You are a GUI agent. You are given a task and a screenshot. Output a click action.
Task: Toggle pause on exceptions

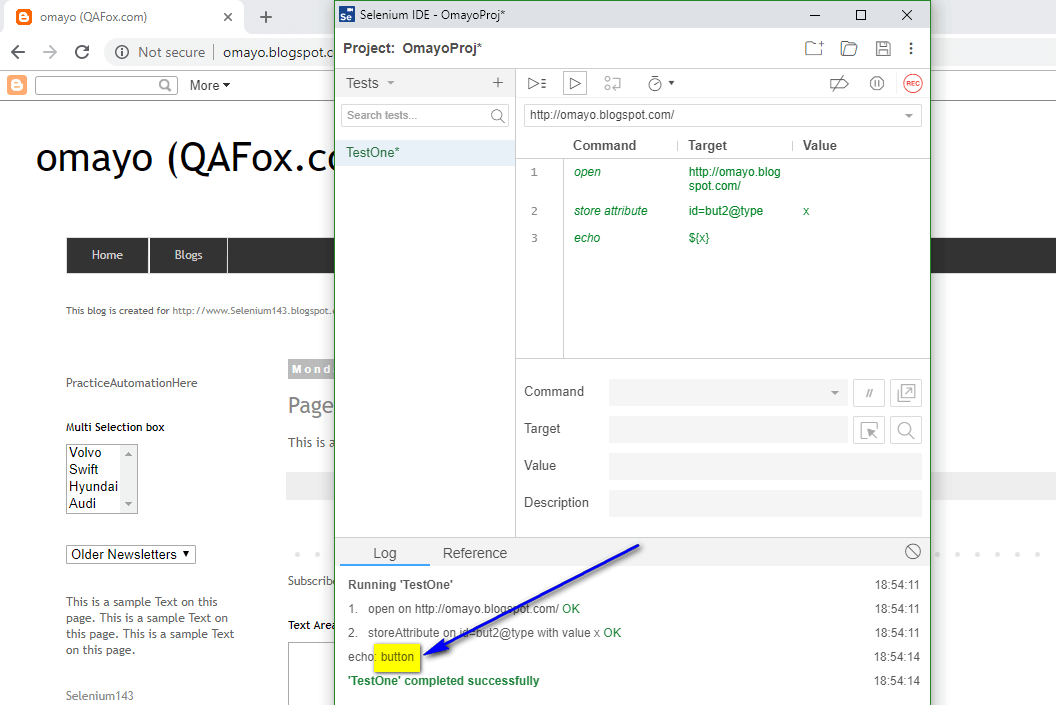pyautogui.click(x=877, y=83)
